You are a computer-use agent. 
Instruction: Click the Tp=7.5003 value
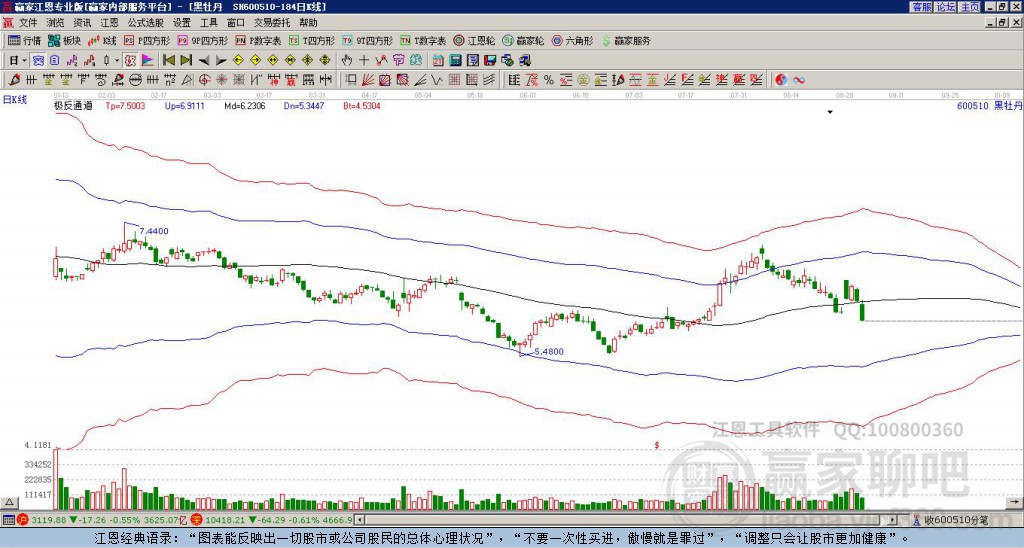tap(125, 105)
